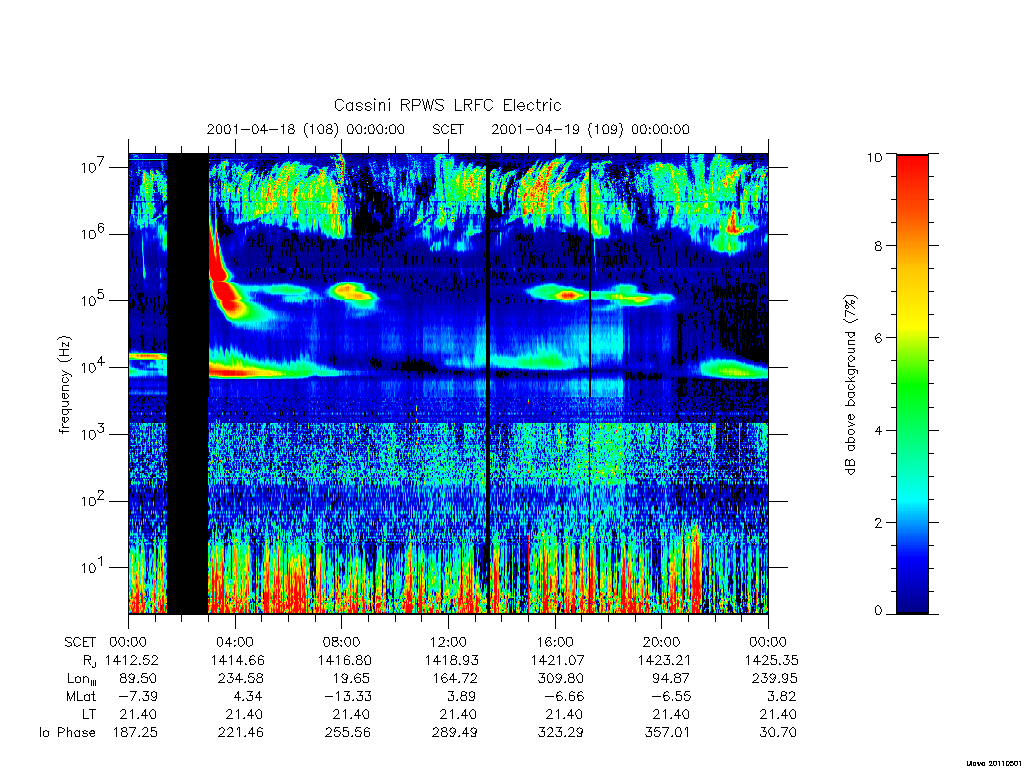The height and width of the screenshot is (768, 1024).
Task: Click the LonIII value 309.80
Action: (x=561, y=679)
